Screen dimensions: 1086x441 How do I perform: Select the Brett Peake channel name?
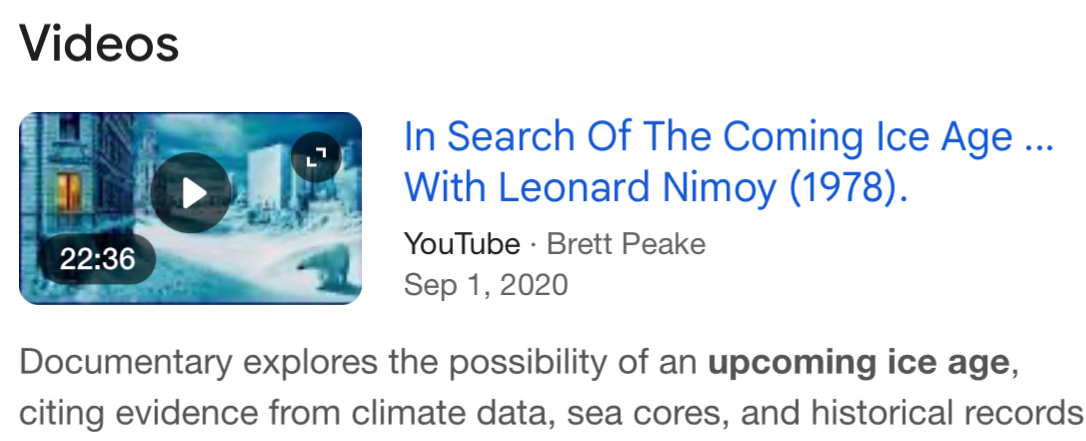626,243
